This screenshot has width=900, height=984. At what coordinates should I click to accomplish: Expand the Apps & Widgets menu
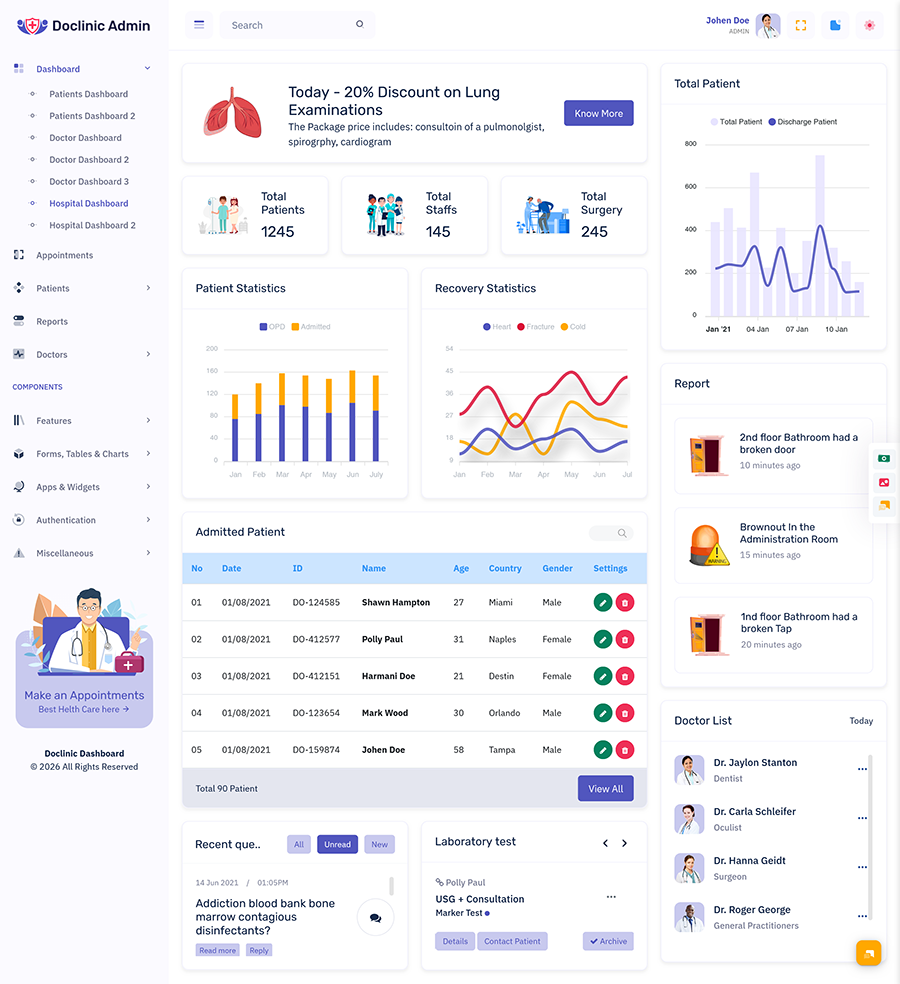click(x=84, y=486)
